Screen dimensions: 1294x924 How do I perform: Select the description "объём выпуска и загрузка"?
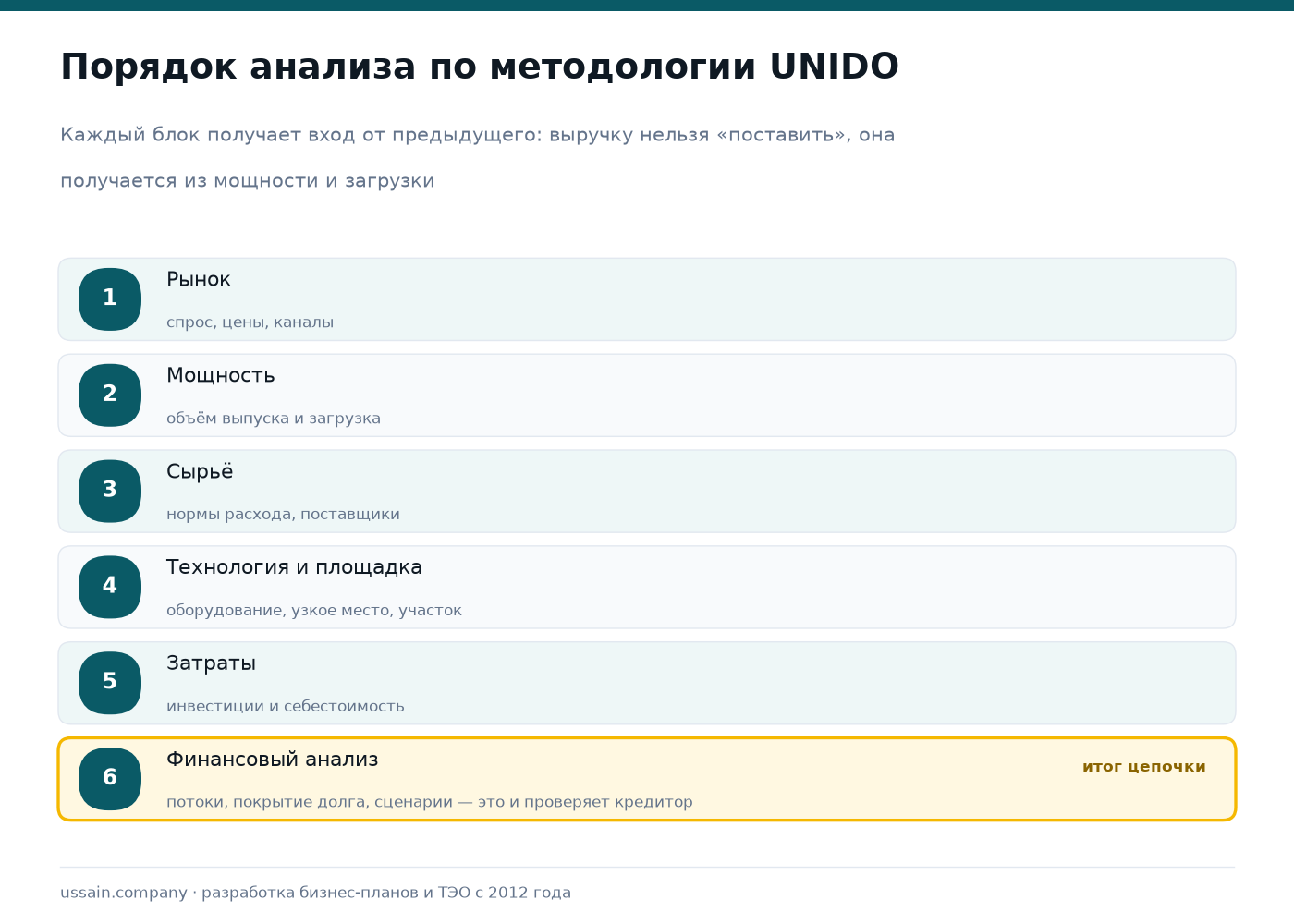274,419
